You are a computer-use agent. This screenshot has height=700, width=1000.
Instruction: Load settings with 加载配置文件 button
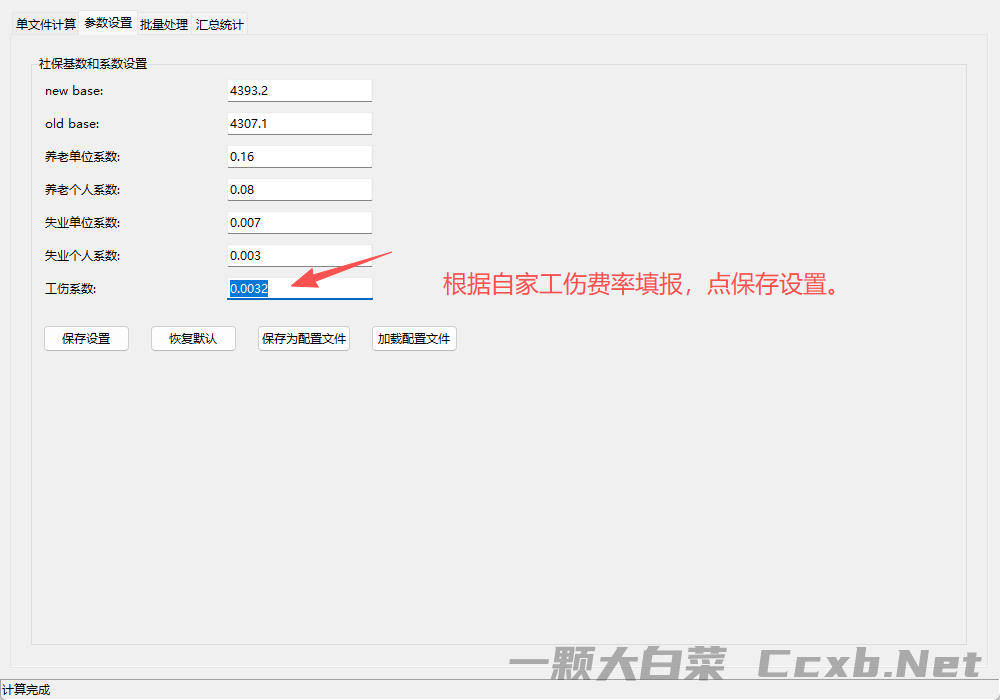414,339
